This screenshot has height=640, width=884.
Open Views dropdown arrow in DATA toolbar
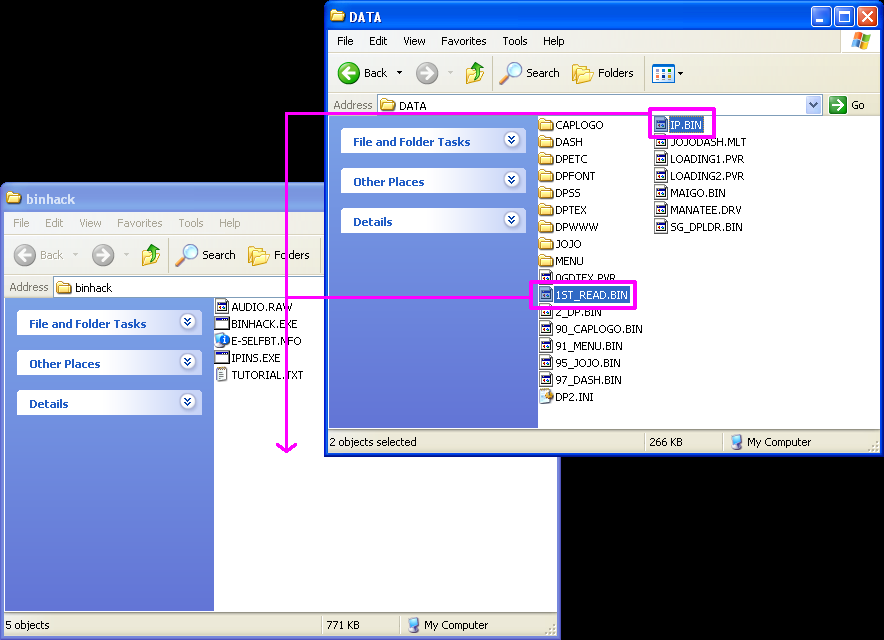click(680, 73)
